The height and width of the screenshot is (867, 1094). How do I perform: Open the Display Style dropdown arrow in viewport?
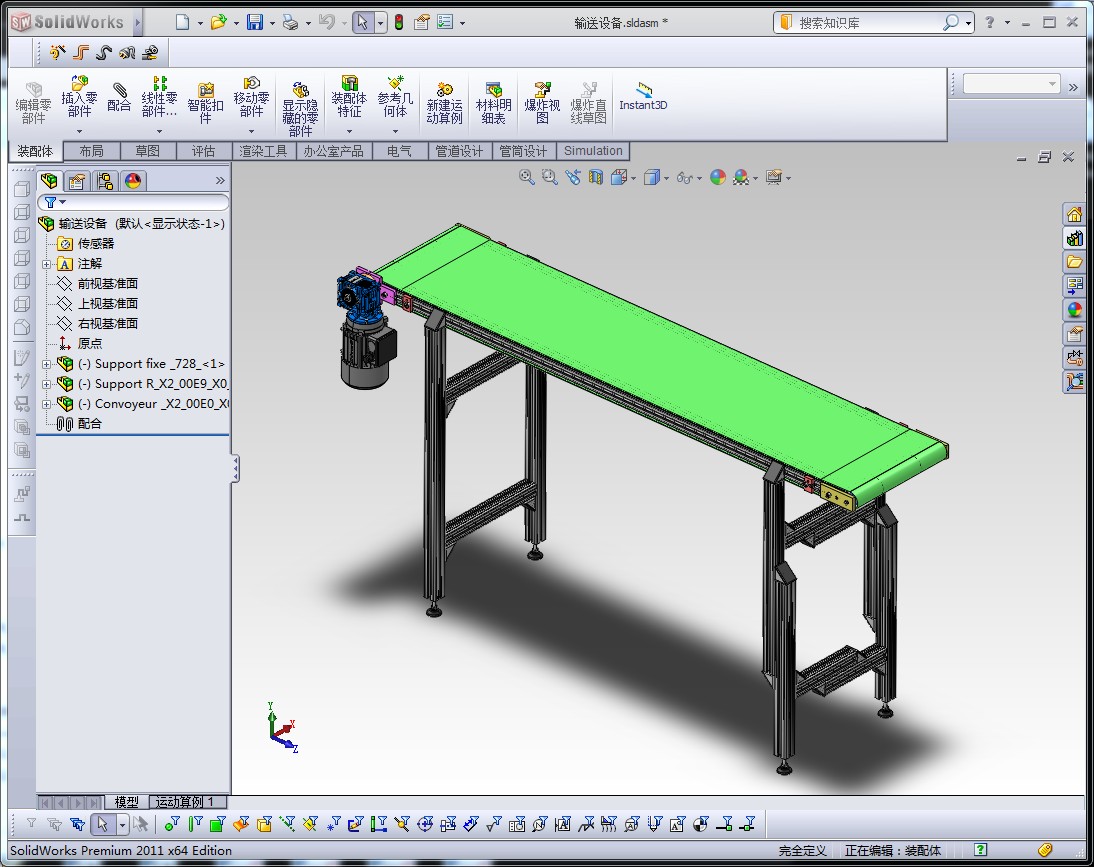[x=666, y=179]
